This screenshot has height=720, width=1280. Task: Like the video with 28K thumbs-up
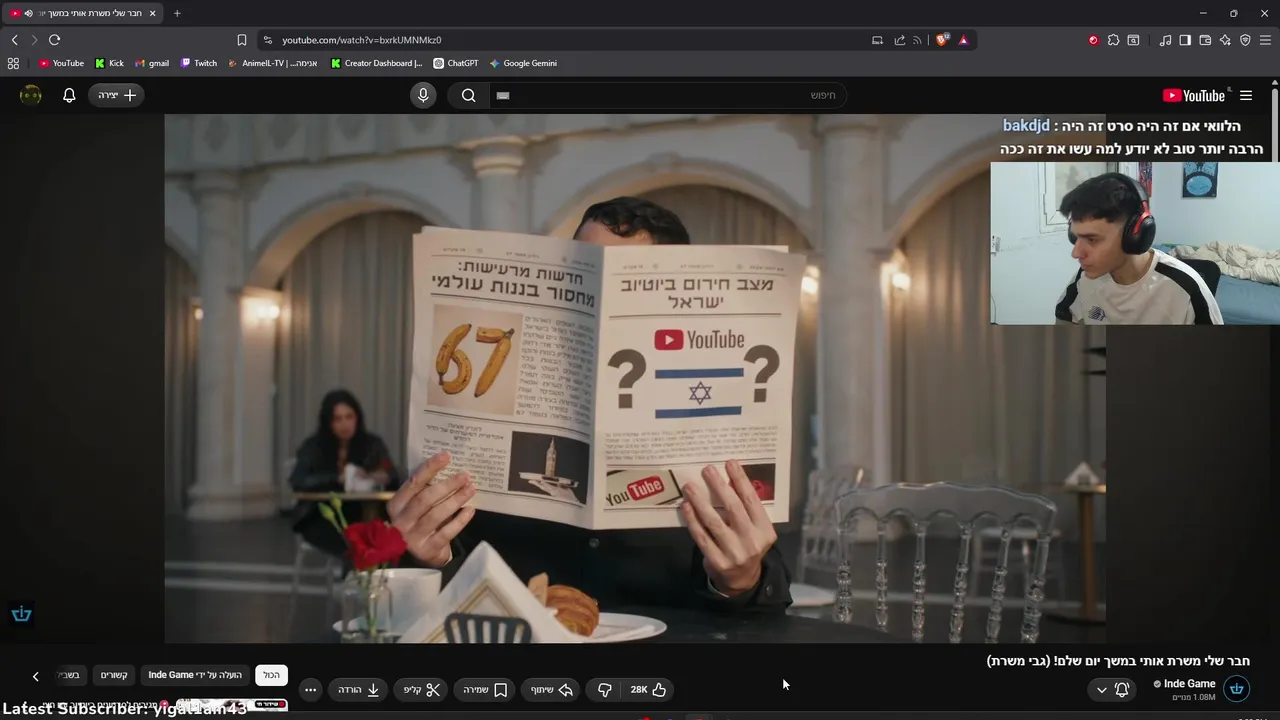pos(648,689)
